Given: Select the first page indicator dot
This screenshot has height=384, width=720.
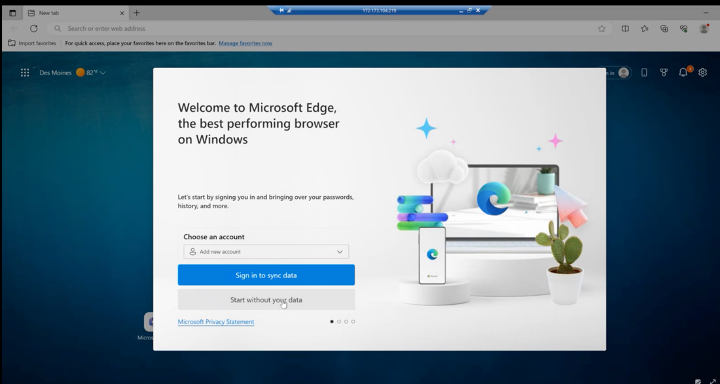Looking at the screenshot, I should point(332,322).
